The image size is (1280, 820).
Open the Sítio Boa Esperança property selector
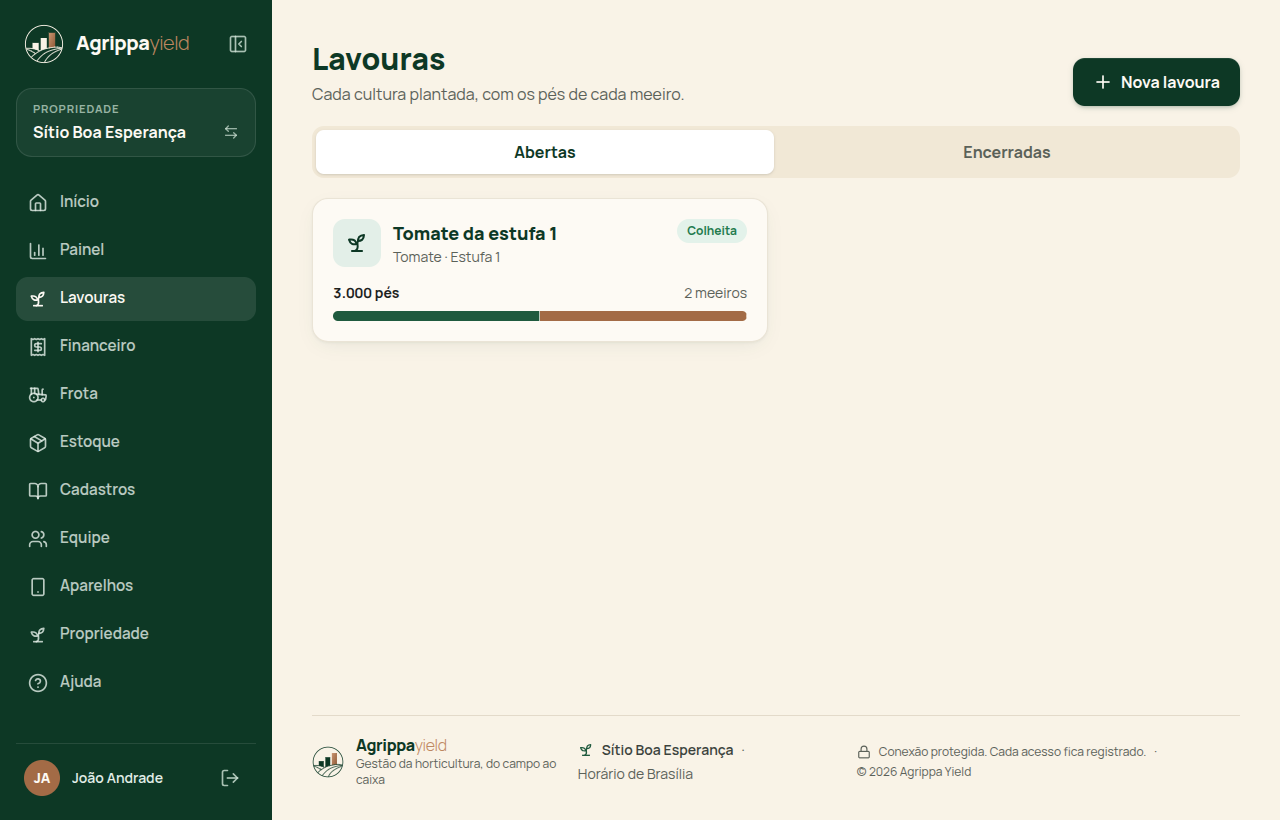coord(136,123)
